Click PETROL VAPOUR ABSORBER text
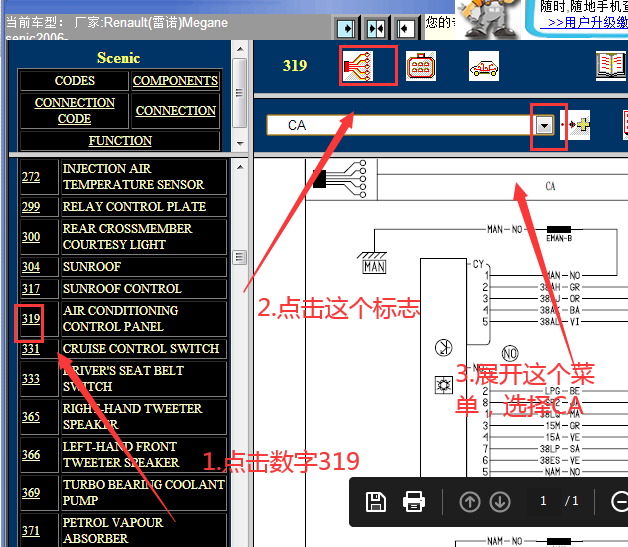The image size is (628, 547). coord(113,531)
